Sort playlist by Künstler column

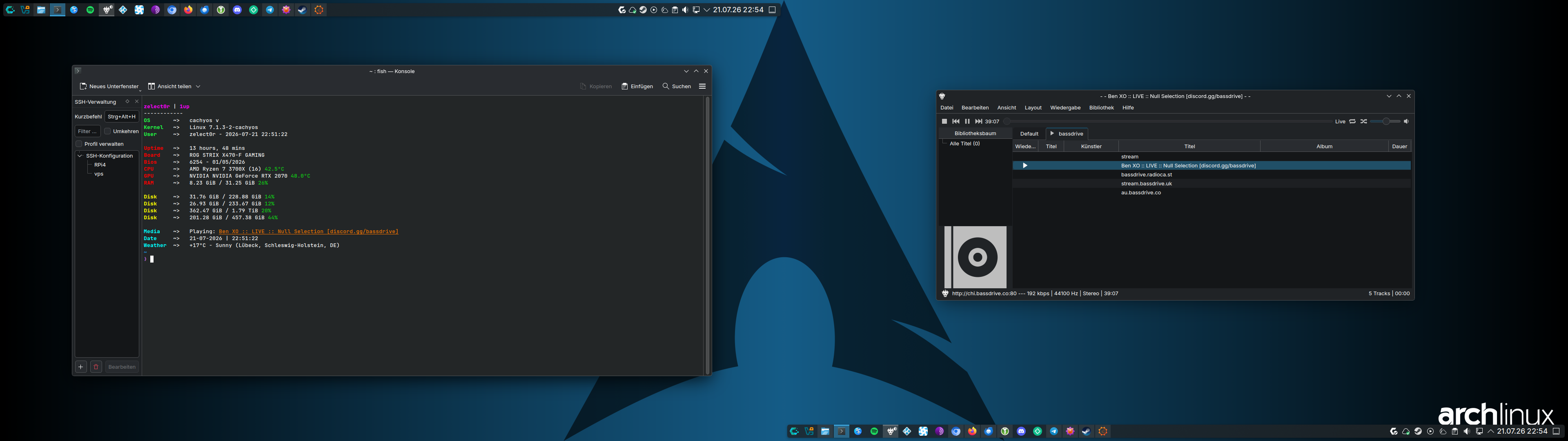coord(1091,146)
